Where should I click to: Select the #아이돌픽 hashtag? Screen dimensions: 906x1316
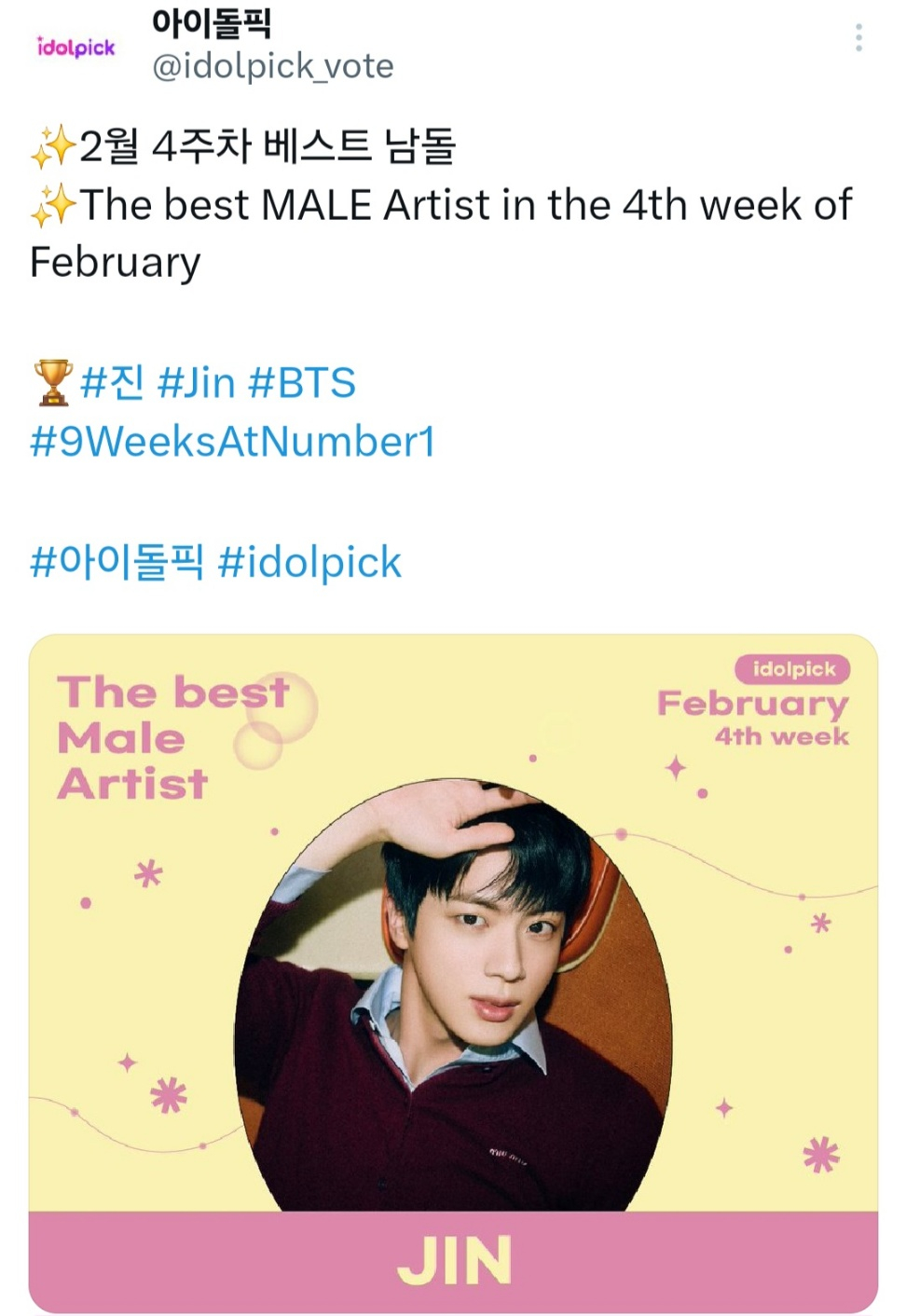[x=117, y=563]
